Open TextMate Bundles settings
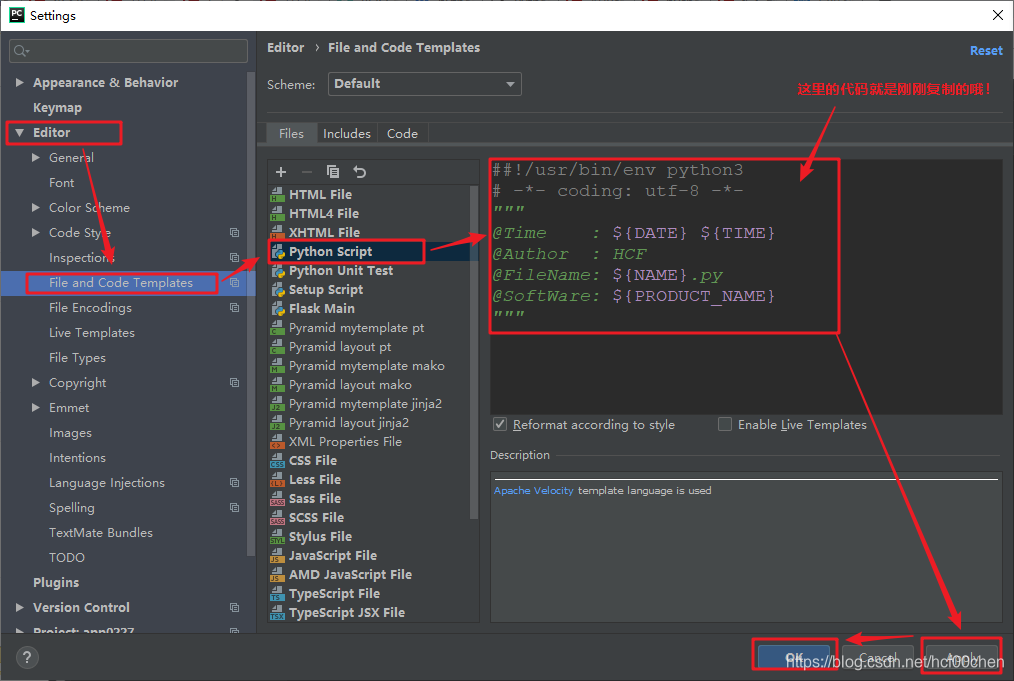Screen dimensions: 1014x681 click(101, 532)
